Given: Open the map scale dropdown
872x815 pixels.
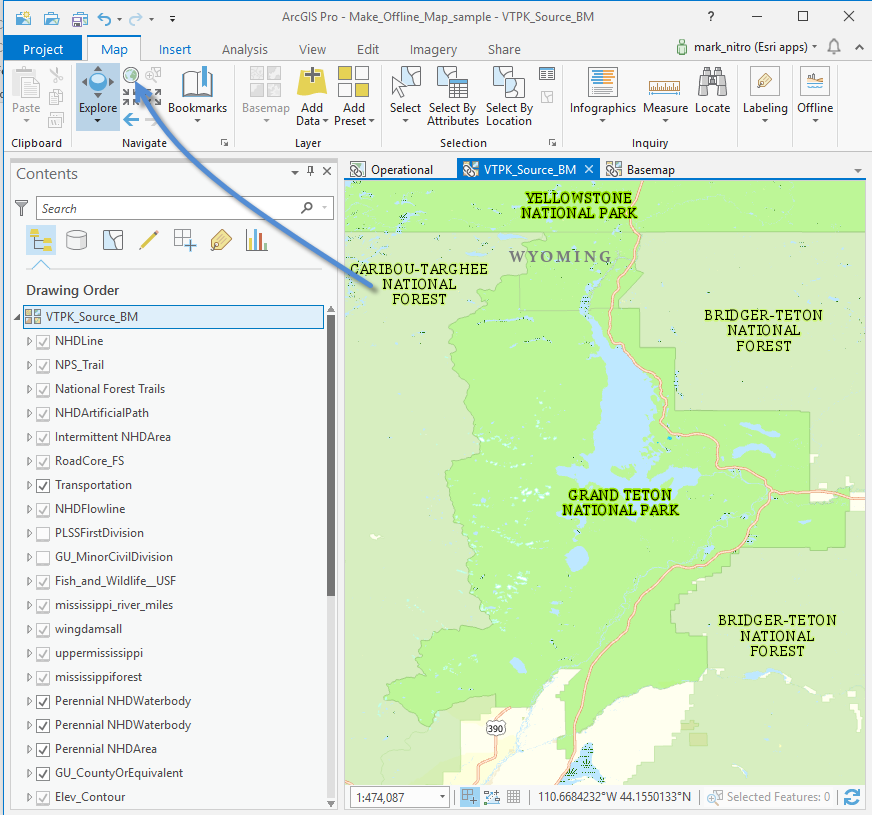Looking at the screenshot, I should tap(442, 797).
